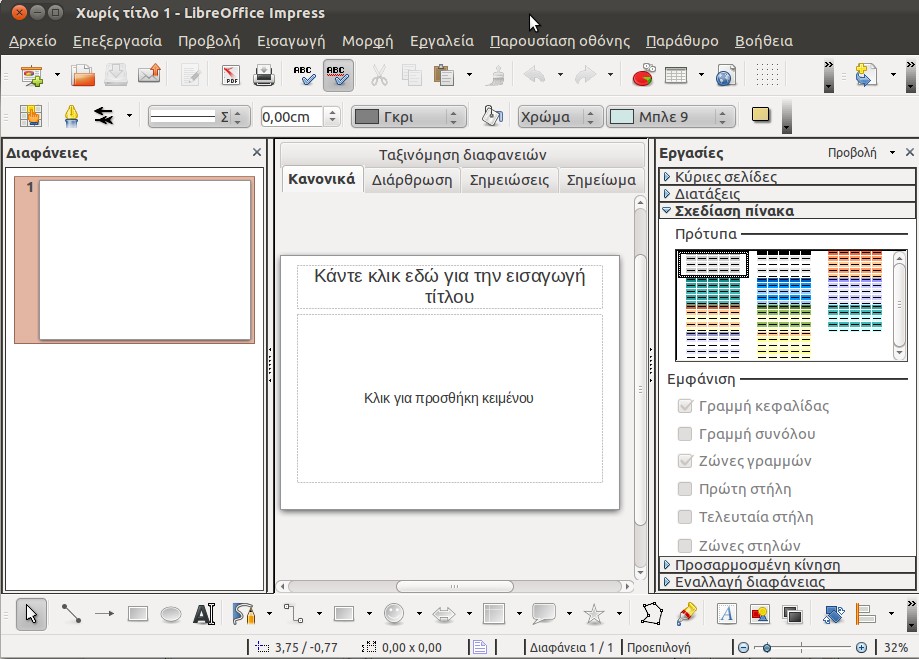The image size is (919, 659).
Task: Select the Block Arrows tool
Action: pos(444,614)
